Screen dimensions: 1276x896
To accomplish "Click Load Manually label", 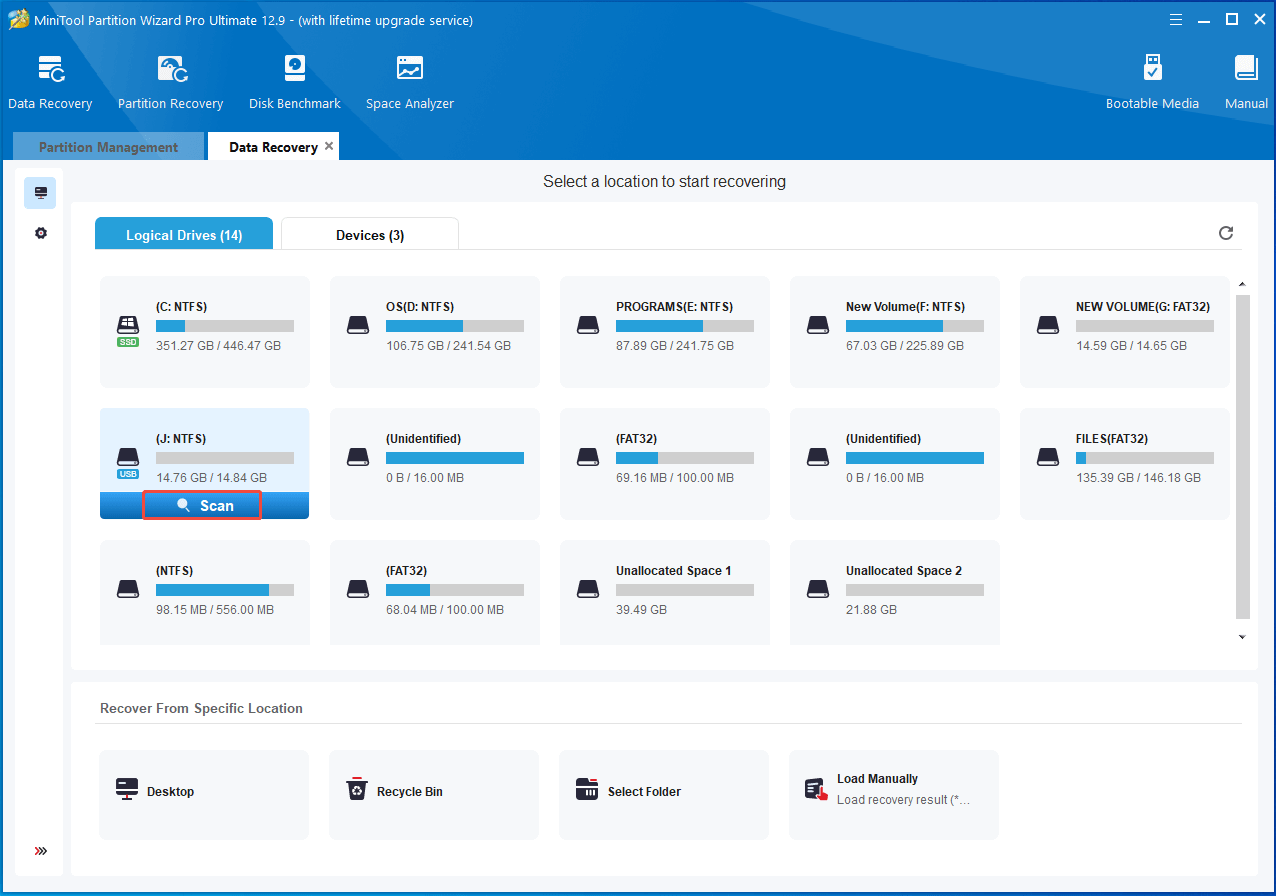I will click(x=877, y=779).
